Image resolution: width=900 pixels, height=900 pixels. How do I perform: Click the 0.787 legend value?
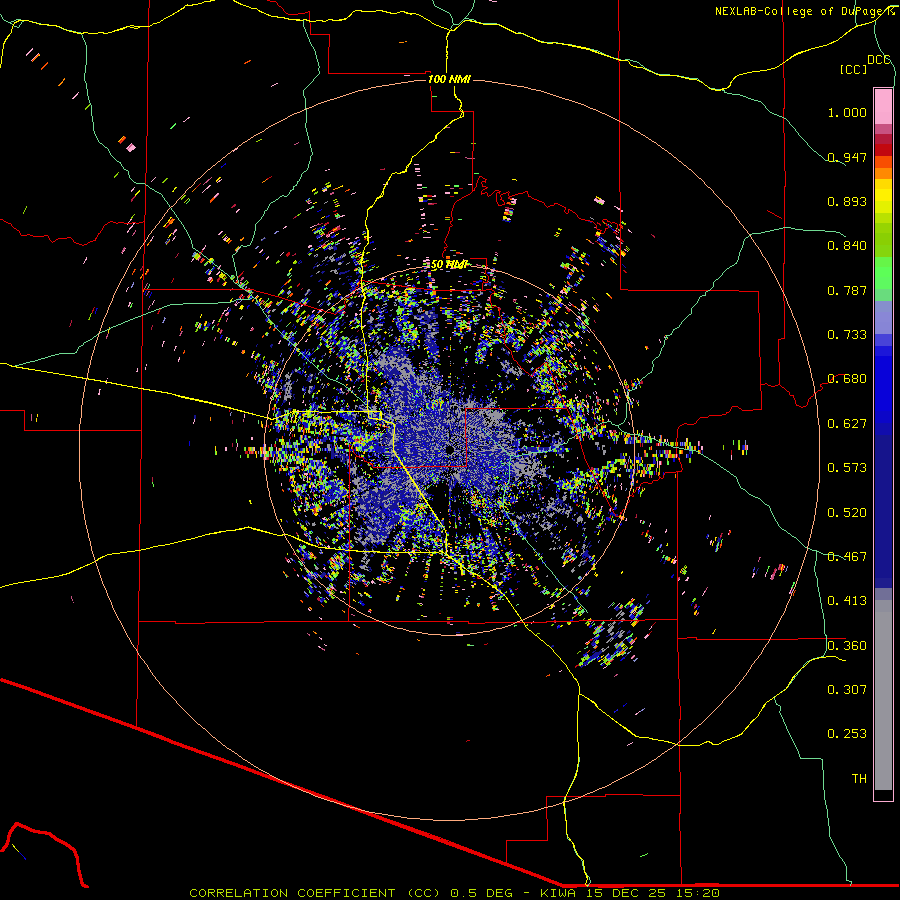click(x=847, y=290)
